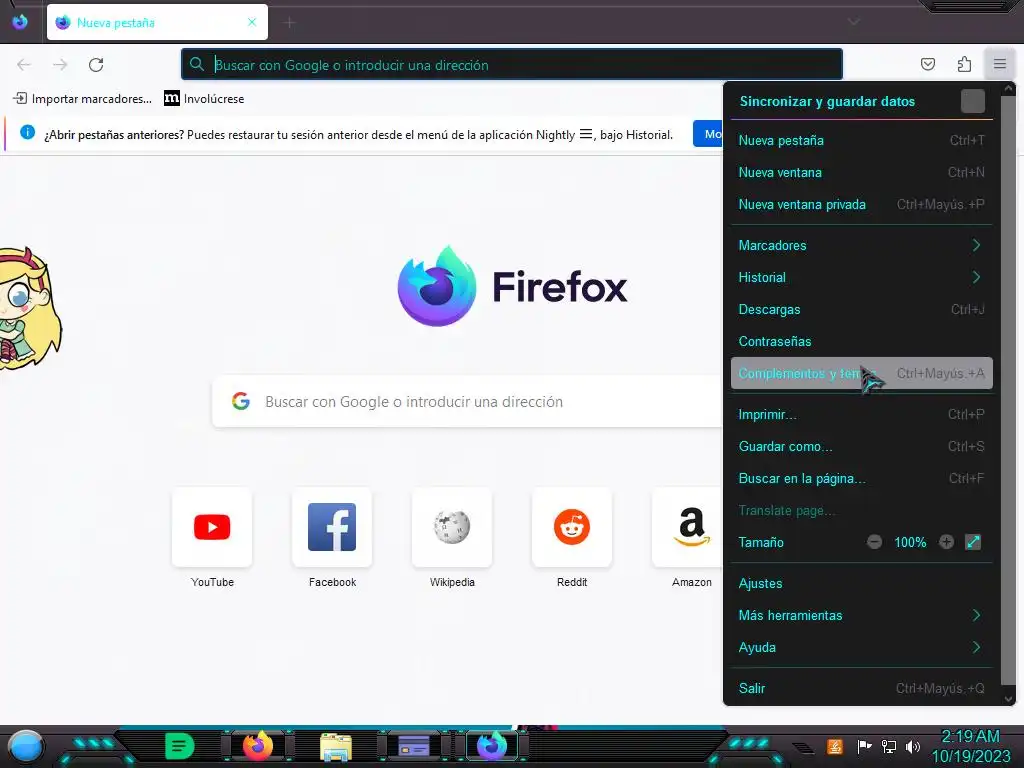Close the Nueva pestaña tab
The image size is (1024, 768).
click(252, 22)
